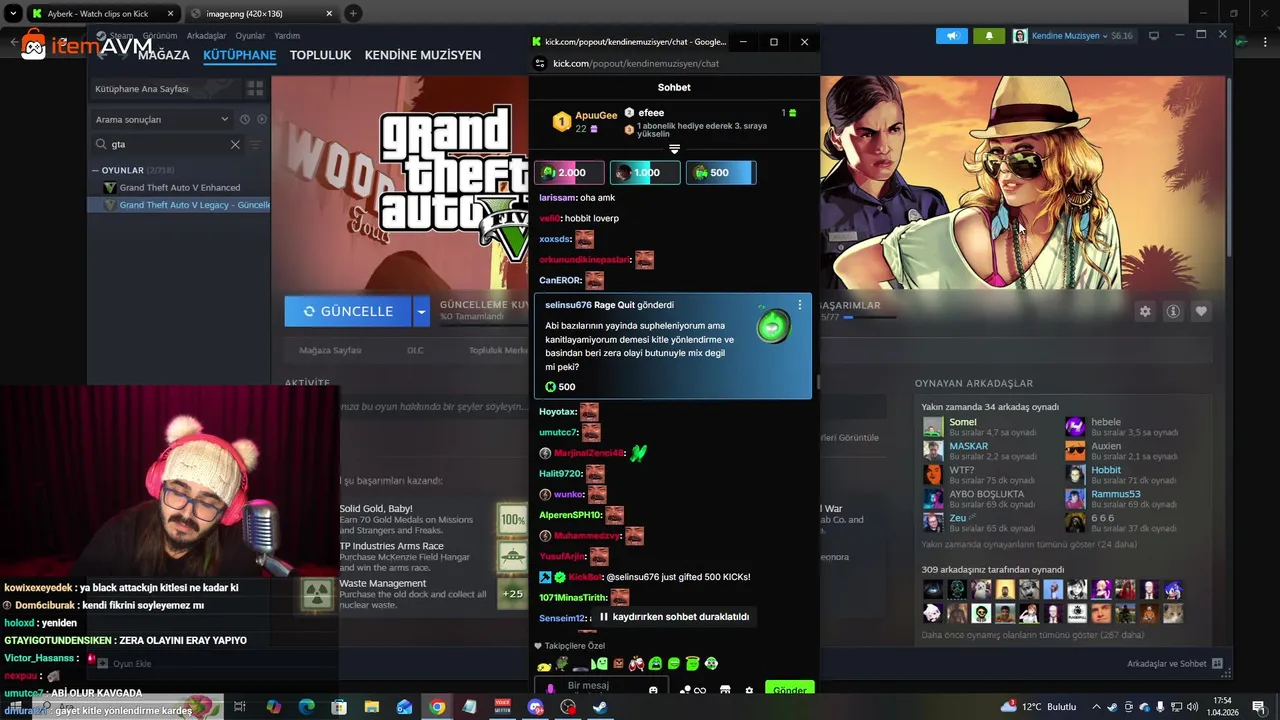Open KÜTÜPHANE tab in Steam
This screenshot has height=720, width=1280.
pyautogui.click(x=239, y=55)
